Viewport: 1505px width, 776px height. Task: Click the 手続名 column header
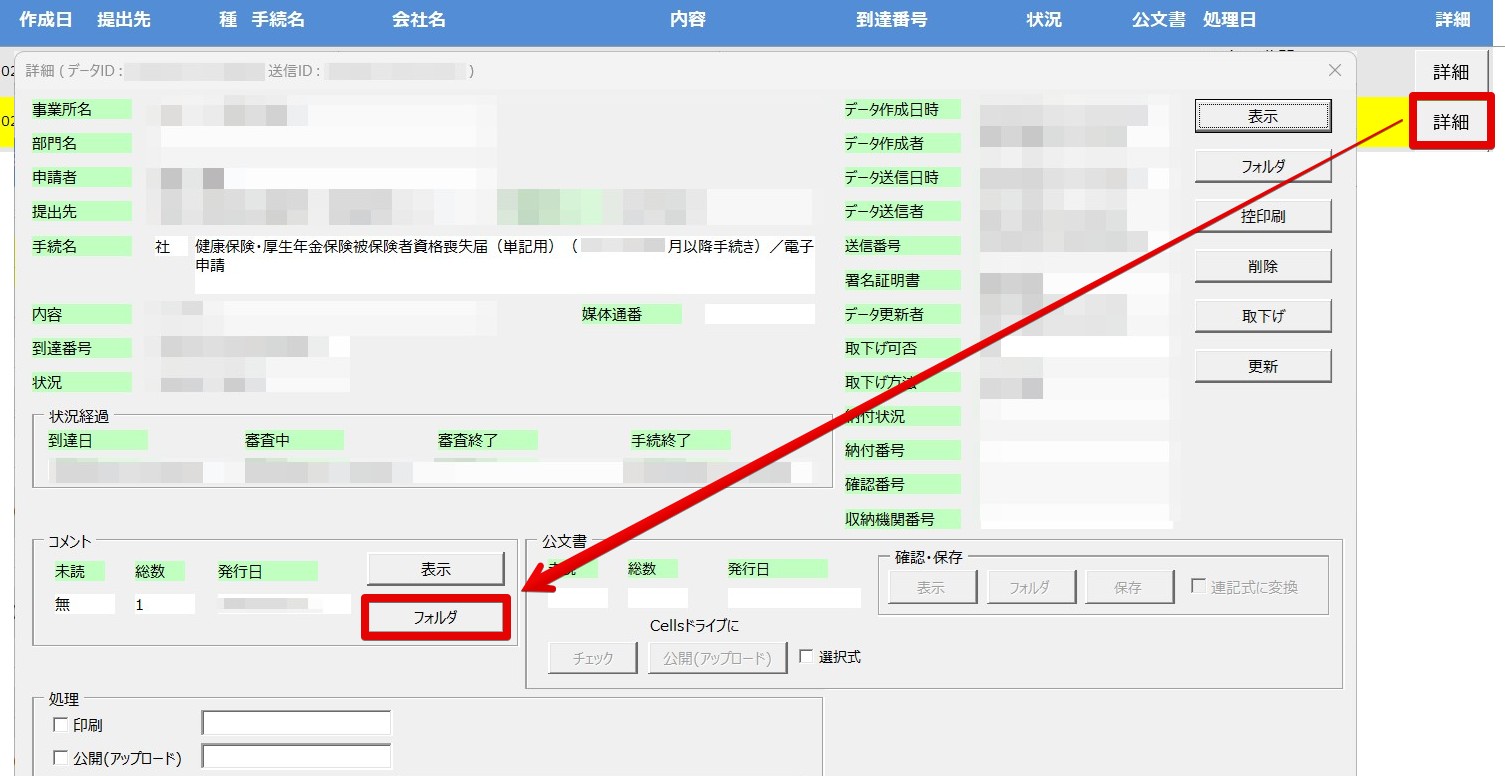point(278,20)
